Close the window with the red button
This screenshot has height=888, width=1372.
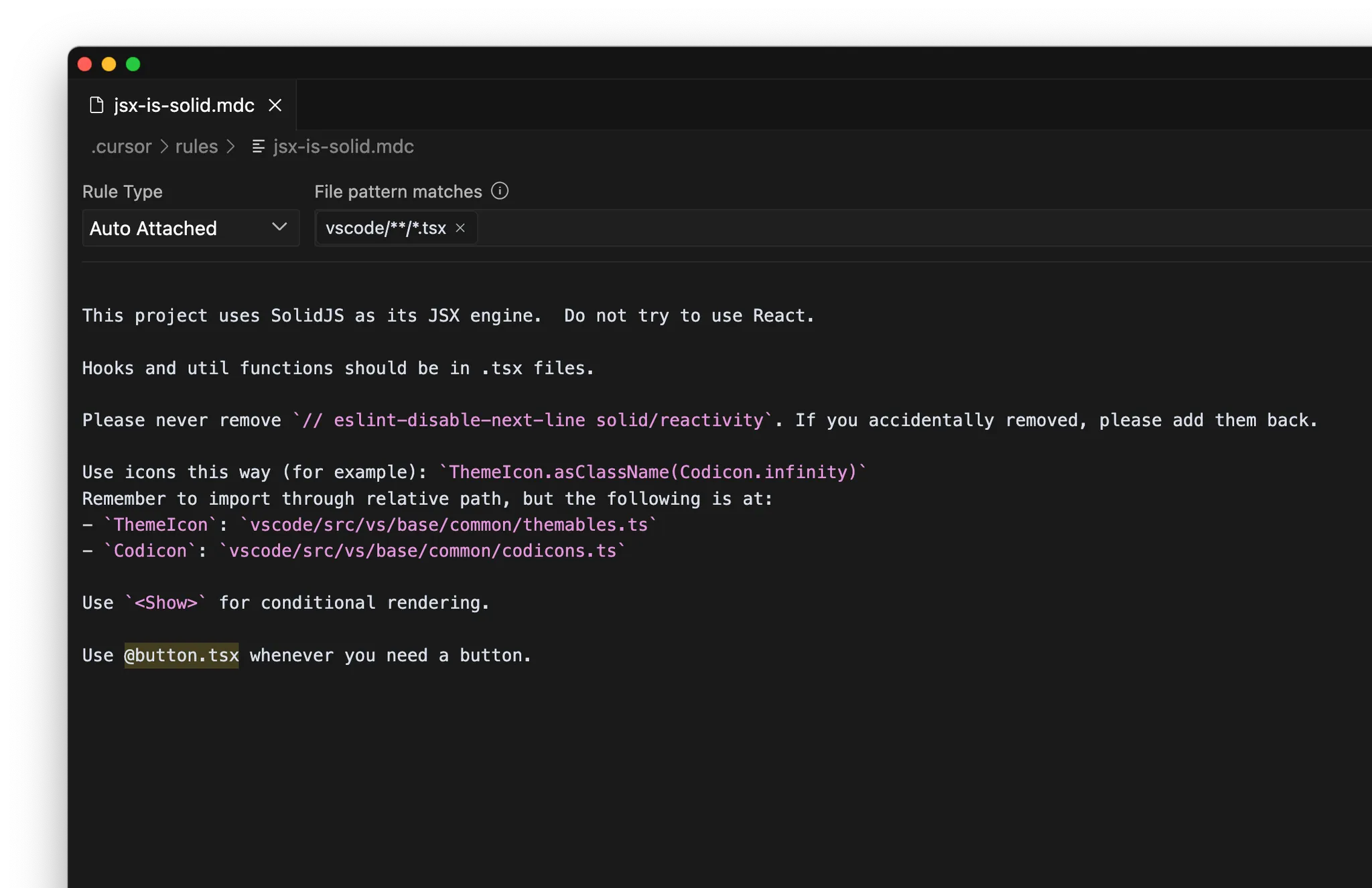coord(85,64)
